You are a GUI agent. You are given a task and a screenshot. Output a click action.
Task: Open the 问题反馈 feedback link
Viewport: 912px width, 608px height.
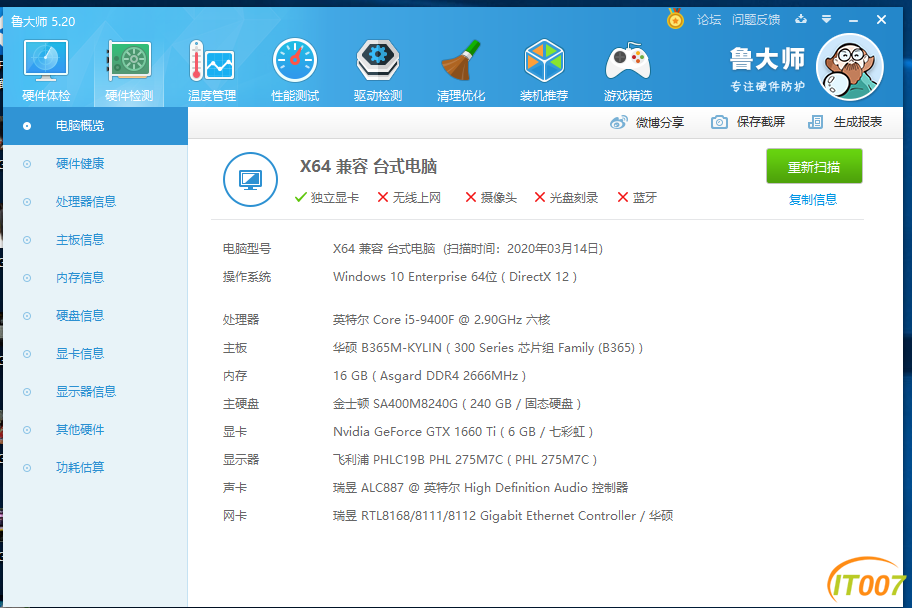(756, 20)
